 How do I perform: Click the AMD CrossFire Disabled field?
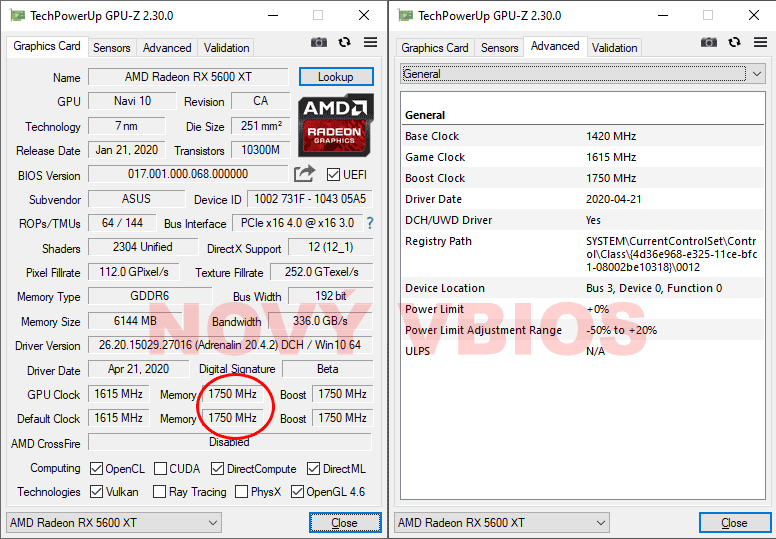click(x=230, y=442)
